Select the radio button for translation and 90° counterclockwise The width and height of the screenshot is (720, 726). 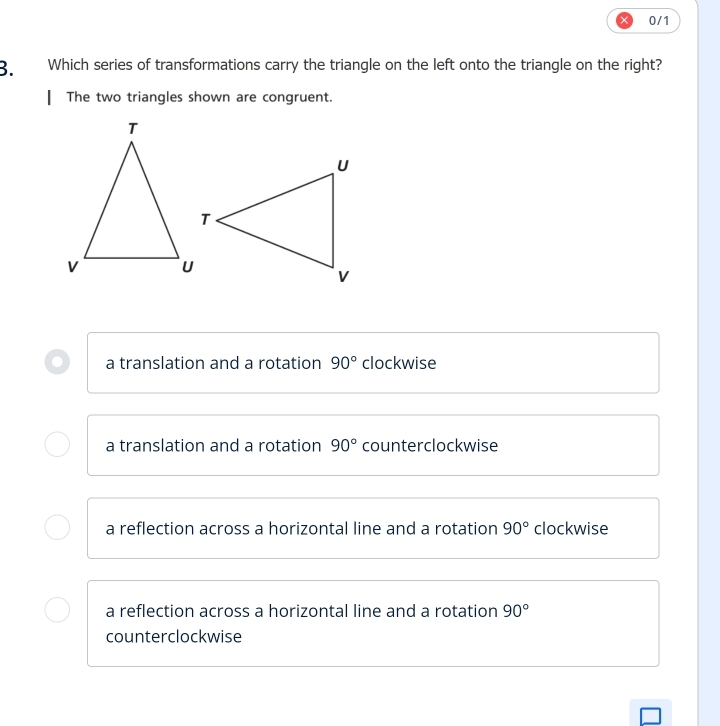point(58,445)
